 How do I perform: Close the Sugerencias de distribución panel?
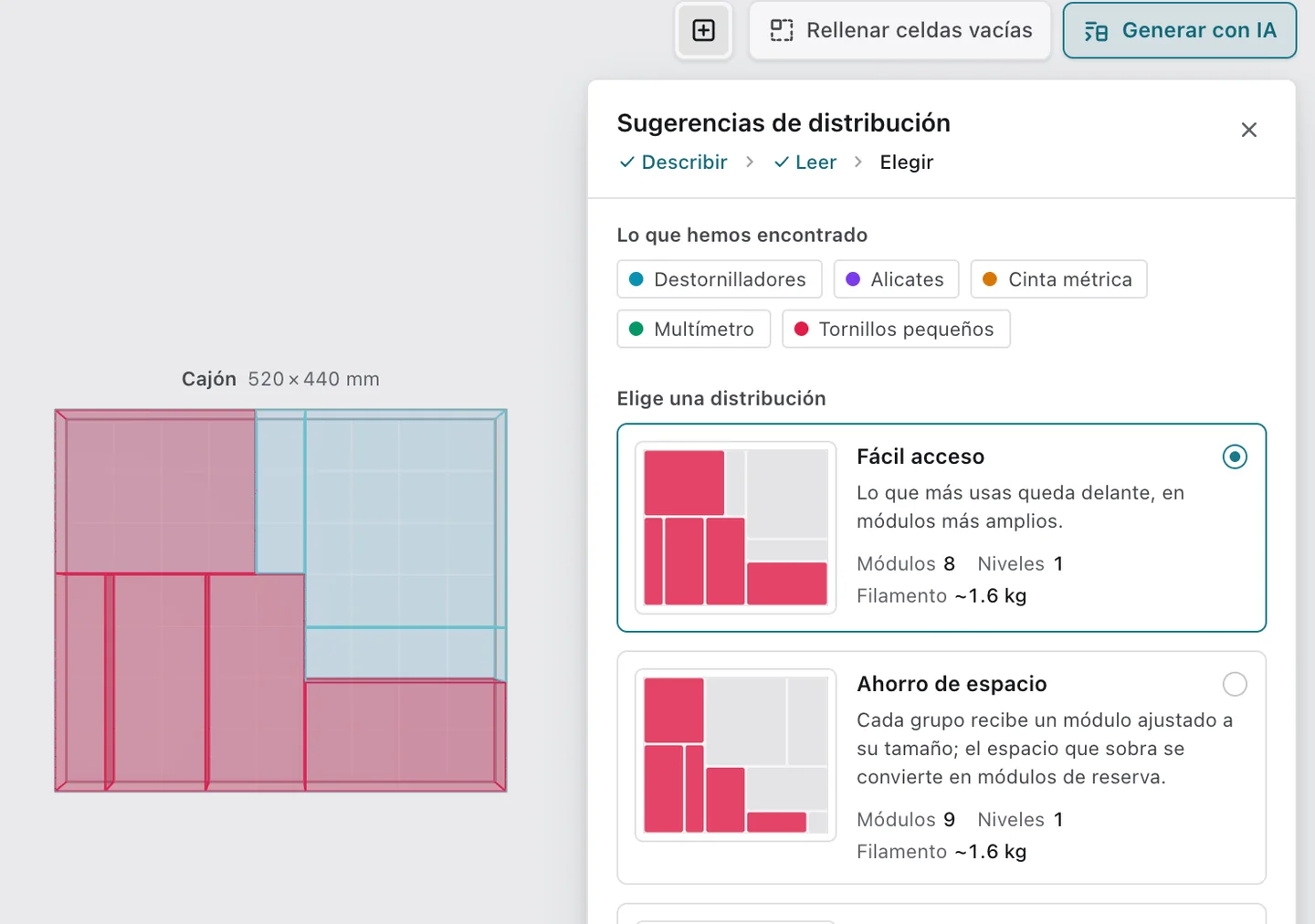pos(1248,130)
